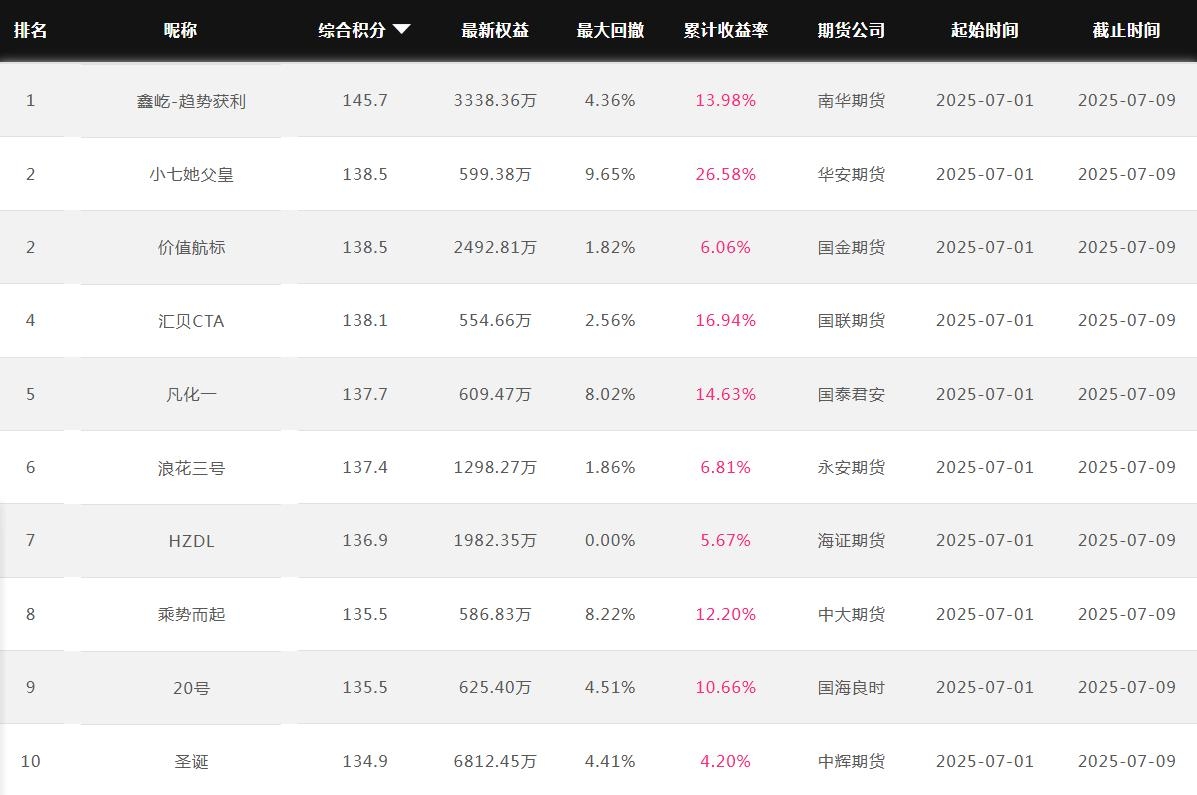The height and width of the screenshot is (795, 1197).
Task: Select futures company 国联期货
Action: (x=851, y=320)
